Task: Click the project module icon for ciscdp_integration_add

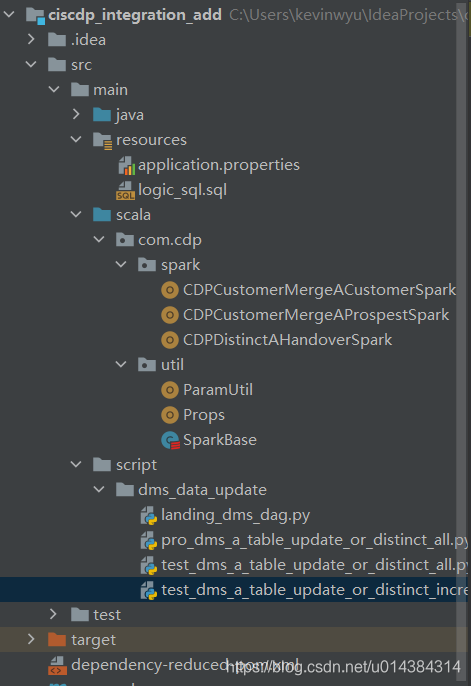Action: coord(35,16)
